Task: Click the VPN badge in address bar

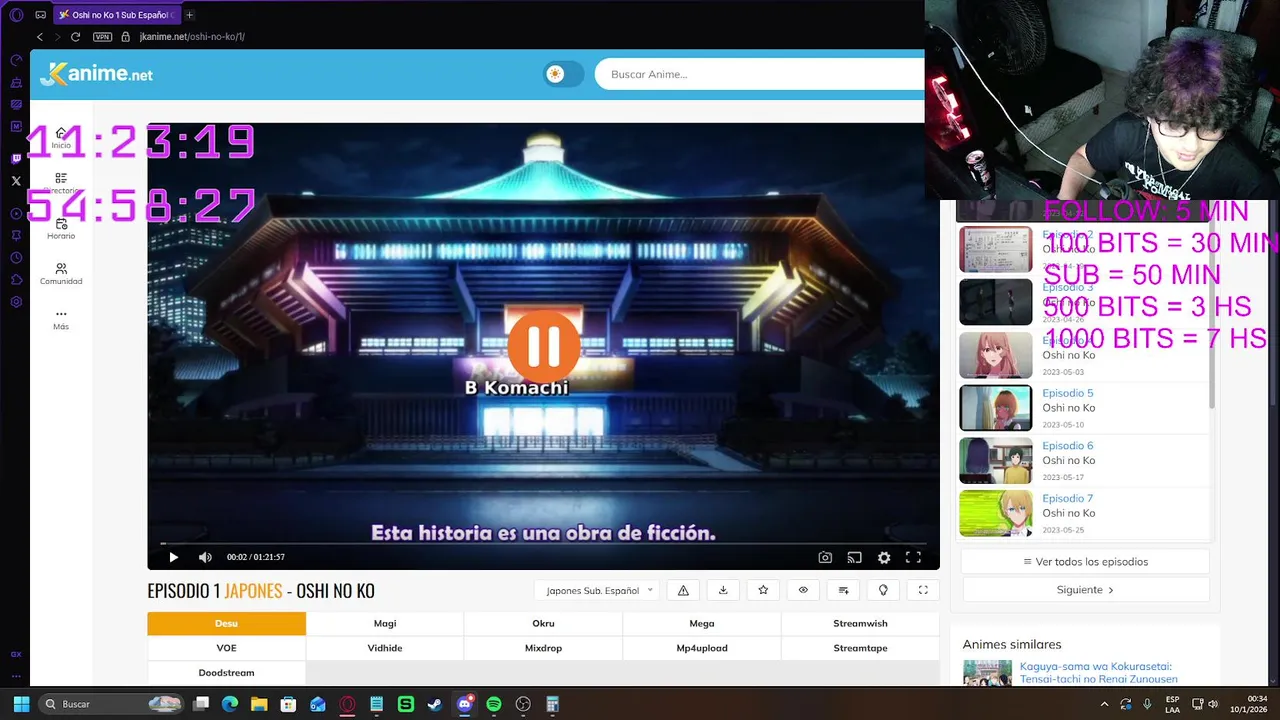Action: click(x=102, y=37)
